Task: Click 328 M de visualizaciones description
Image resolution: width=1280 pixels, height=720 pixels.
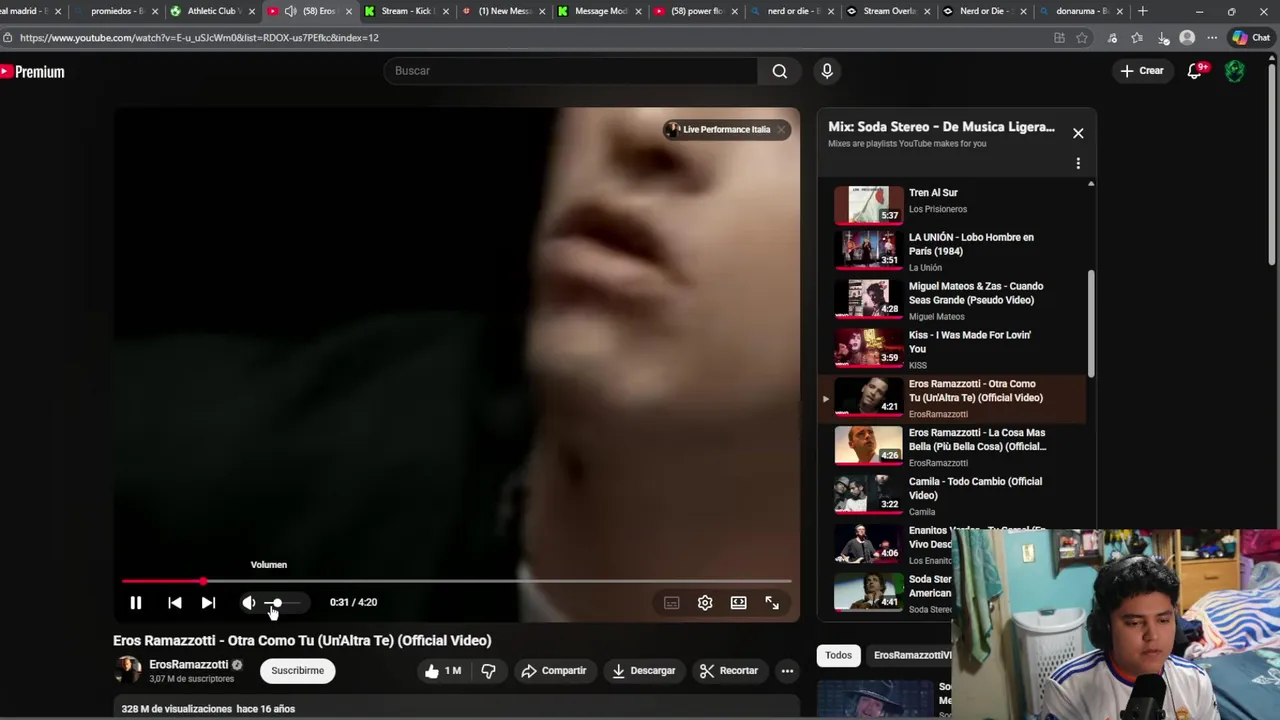Action: (x=208, y=709)
